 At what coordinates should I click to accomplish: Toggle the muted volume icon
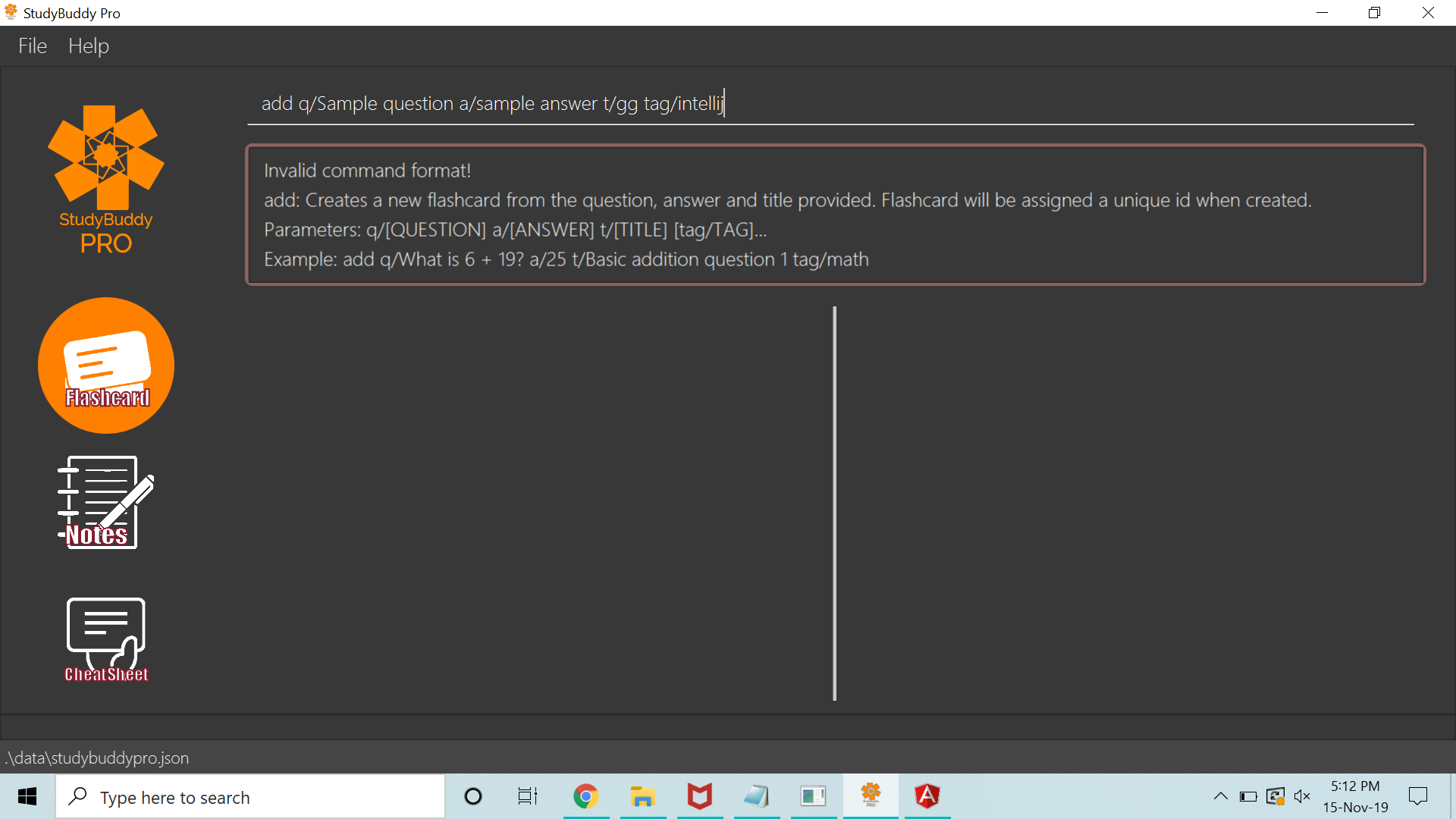click(1302, 796)
